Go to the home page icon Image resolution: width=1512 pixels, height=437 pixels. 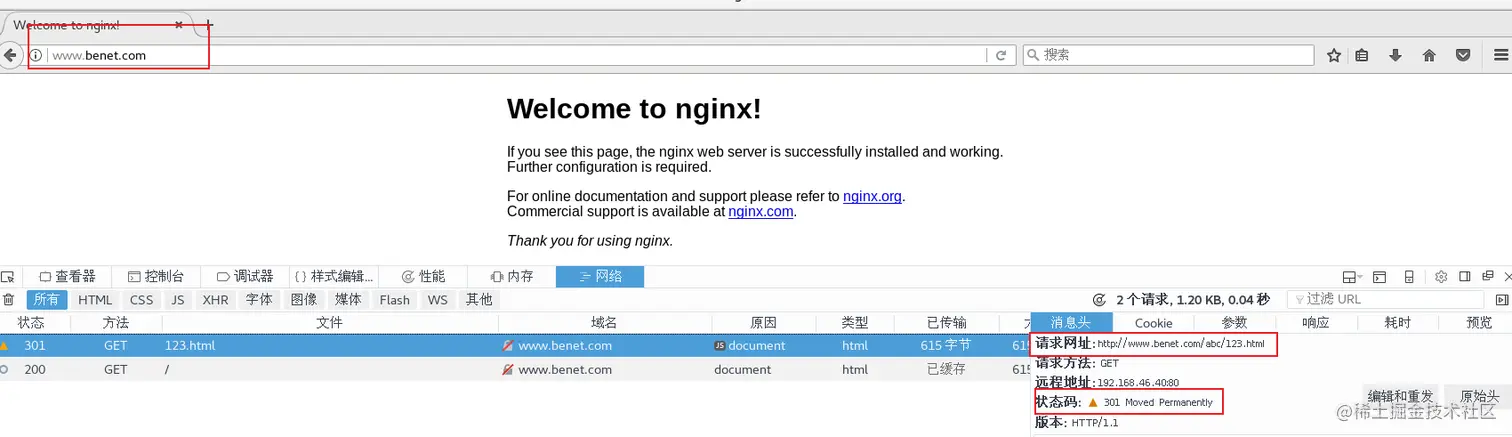[x=1429, y=56]
